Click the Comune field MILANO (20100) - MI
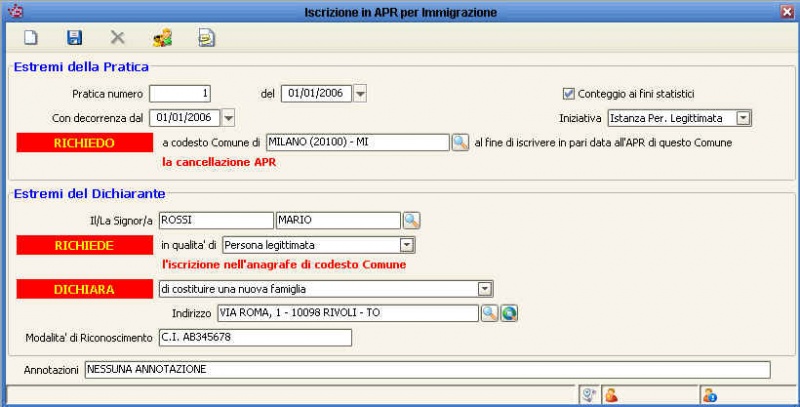The image size is (800, 407). pos(358,142)
